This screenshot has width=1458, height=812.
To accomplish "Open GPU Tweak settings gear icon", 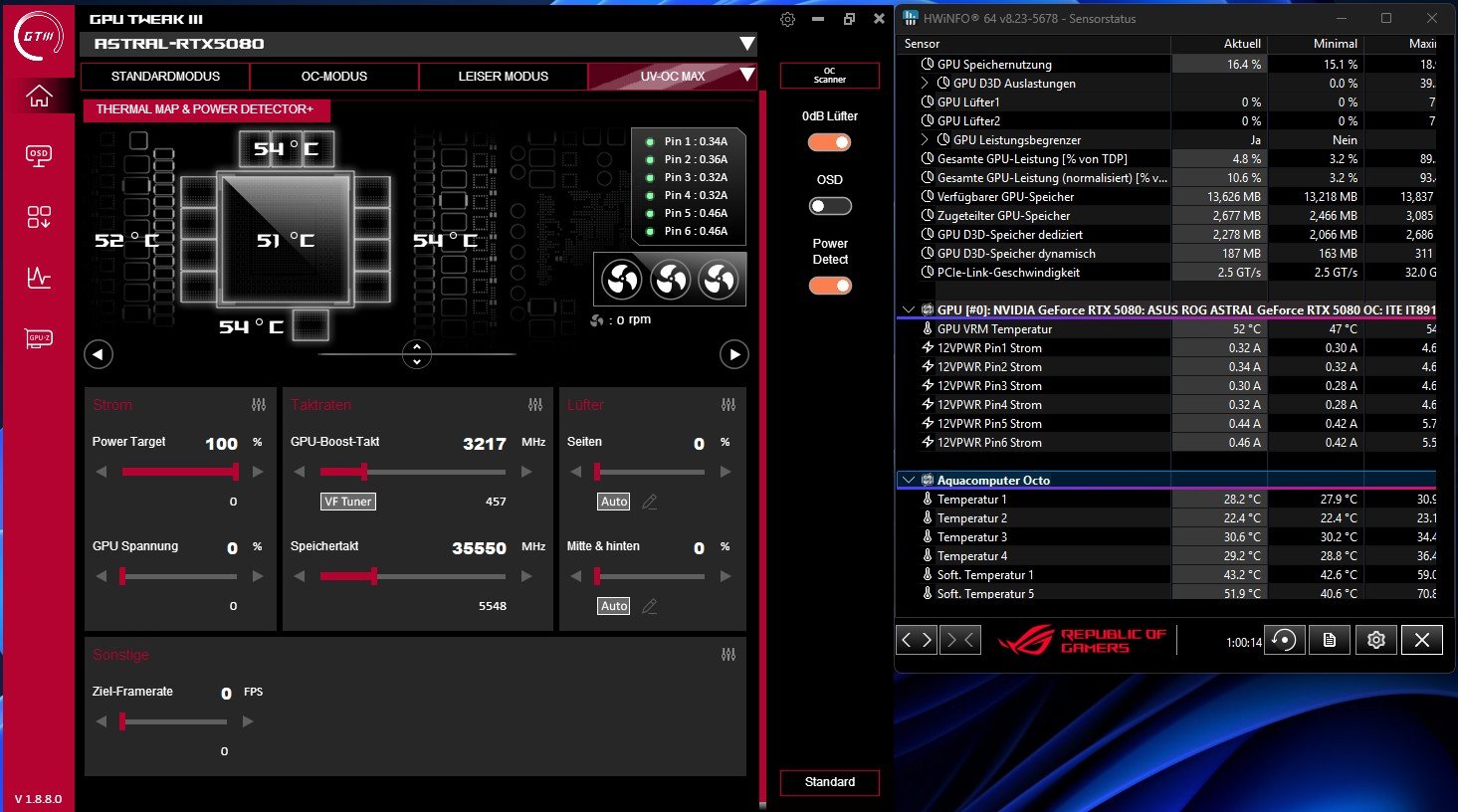I will (x=787, y=19).
